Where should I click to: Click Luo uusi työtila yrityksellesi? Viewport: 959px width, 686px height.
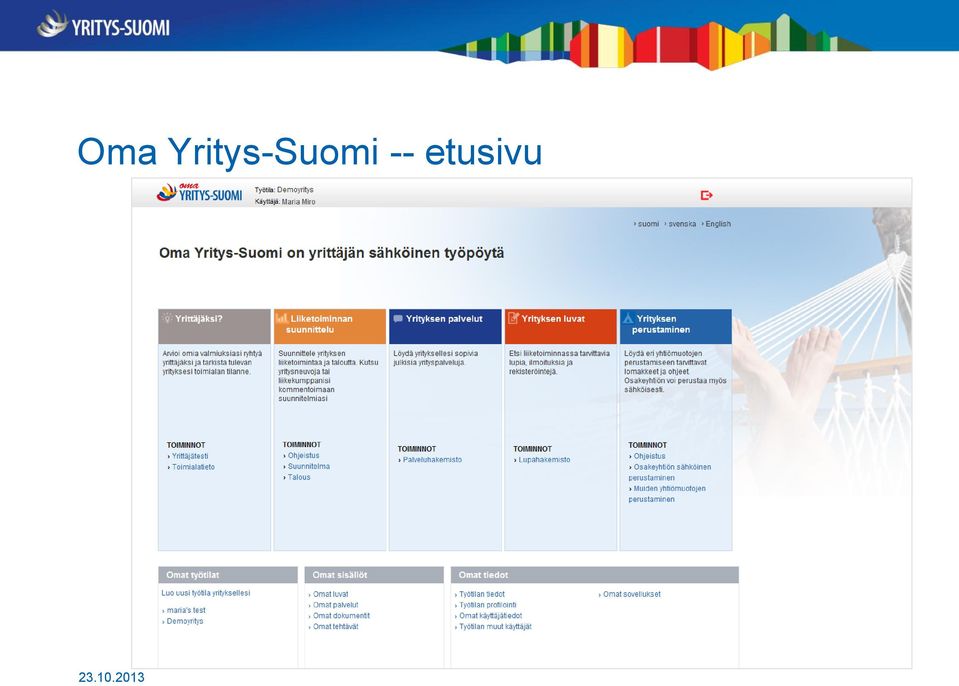tap(206, 593)
